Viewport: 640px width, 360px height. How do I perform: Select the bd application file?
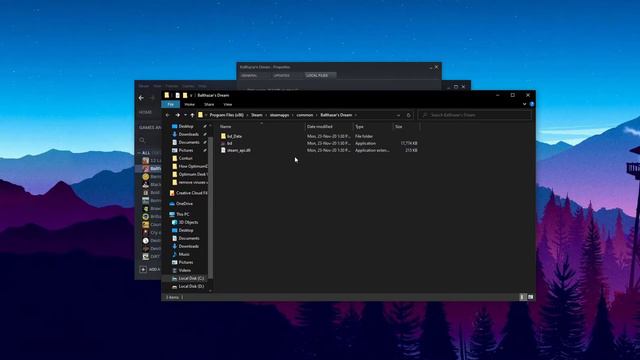227,143
